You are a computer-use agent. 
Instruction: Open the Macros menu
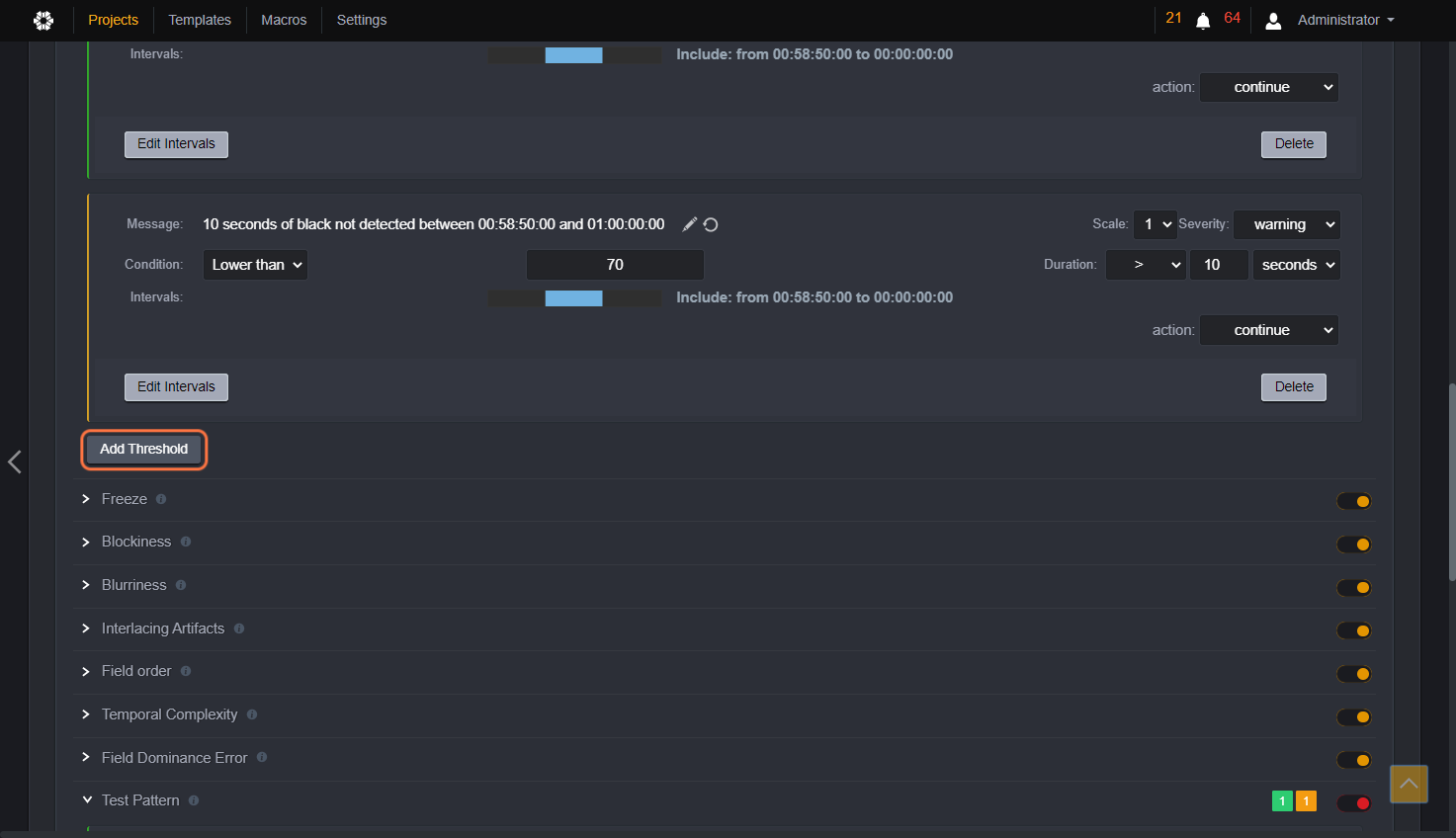click(x=284, y=20)
